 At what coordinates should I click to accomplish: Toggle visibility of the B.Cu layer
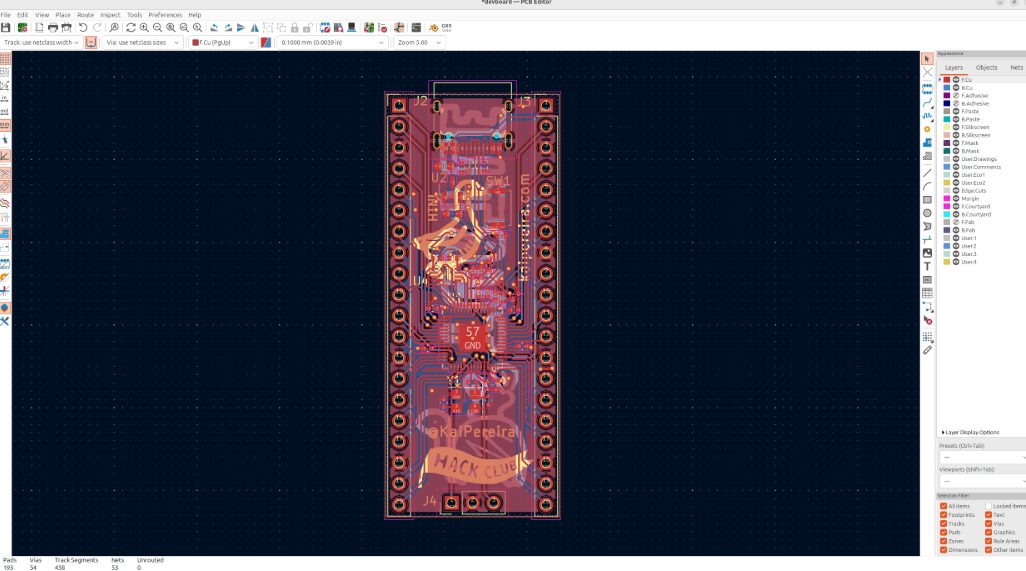tap(956, 87)
